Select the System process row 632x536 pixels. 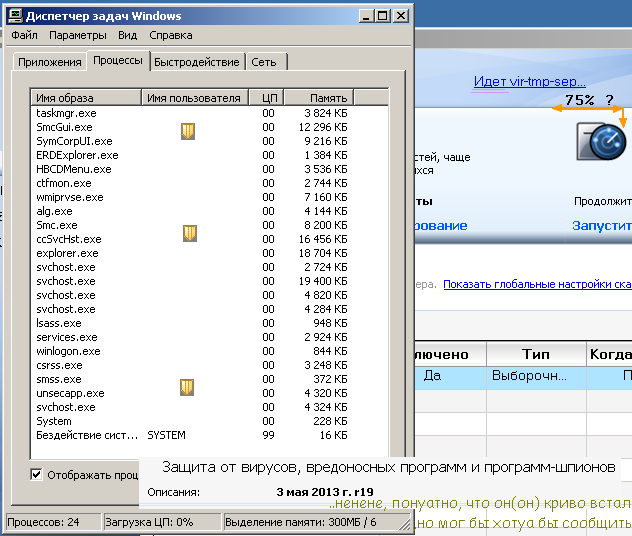tap(210, 422)
